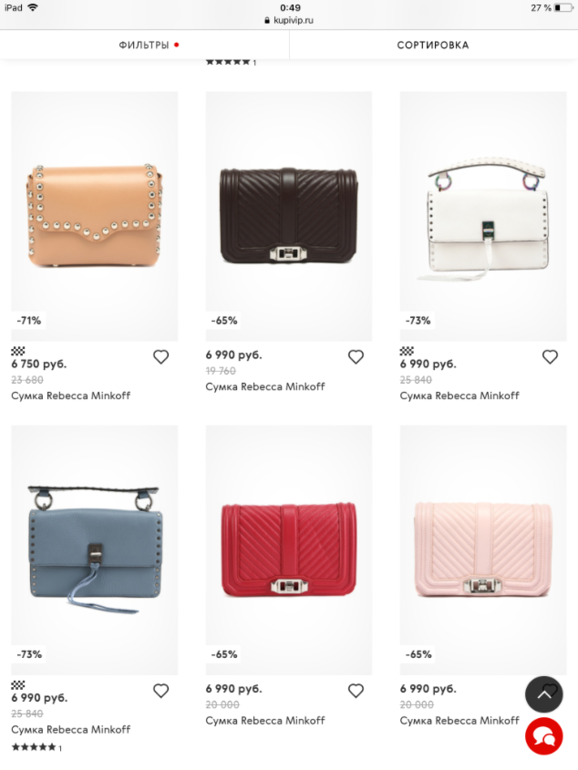Image resolution: width=578 pixels, height=770 pixels.
Task: Tap checkered icon above white bag price
Action: (x=407, y=351)
